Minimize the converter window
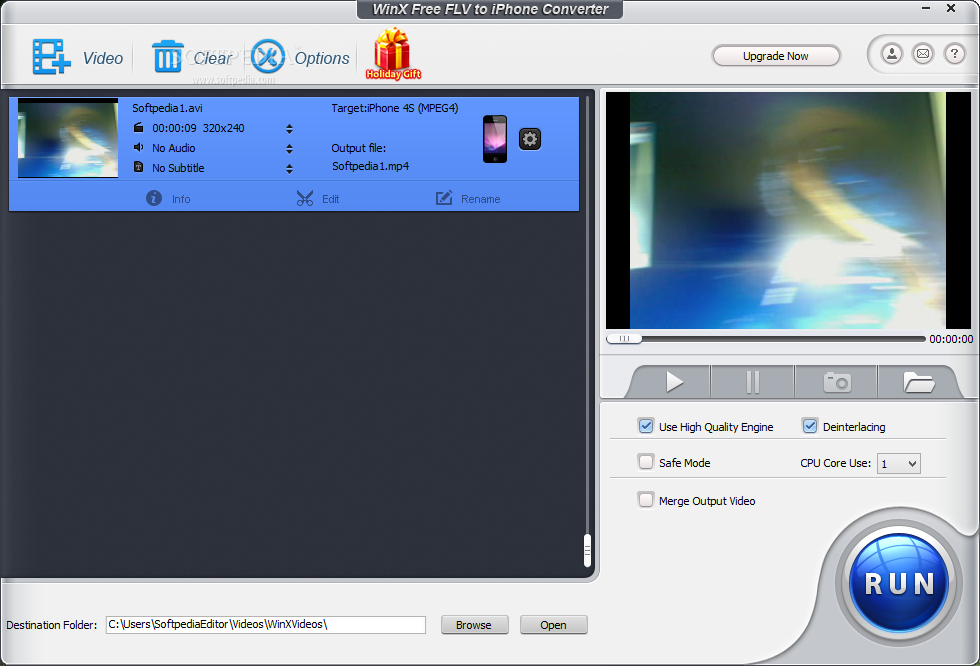The height and width of the screenshot is (666, 980). coord(926,8)
